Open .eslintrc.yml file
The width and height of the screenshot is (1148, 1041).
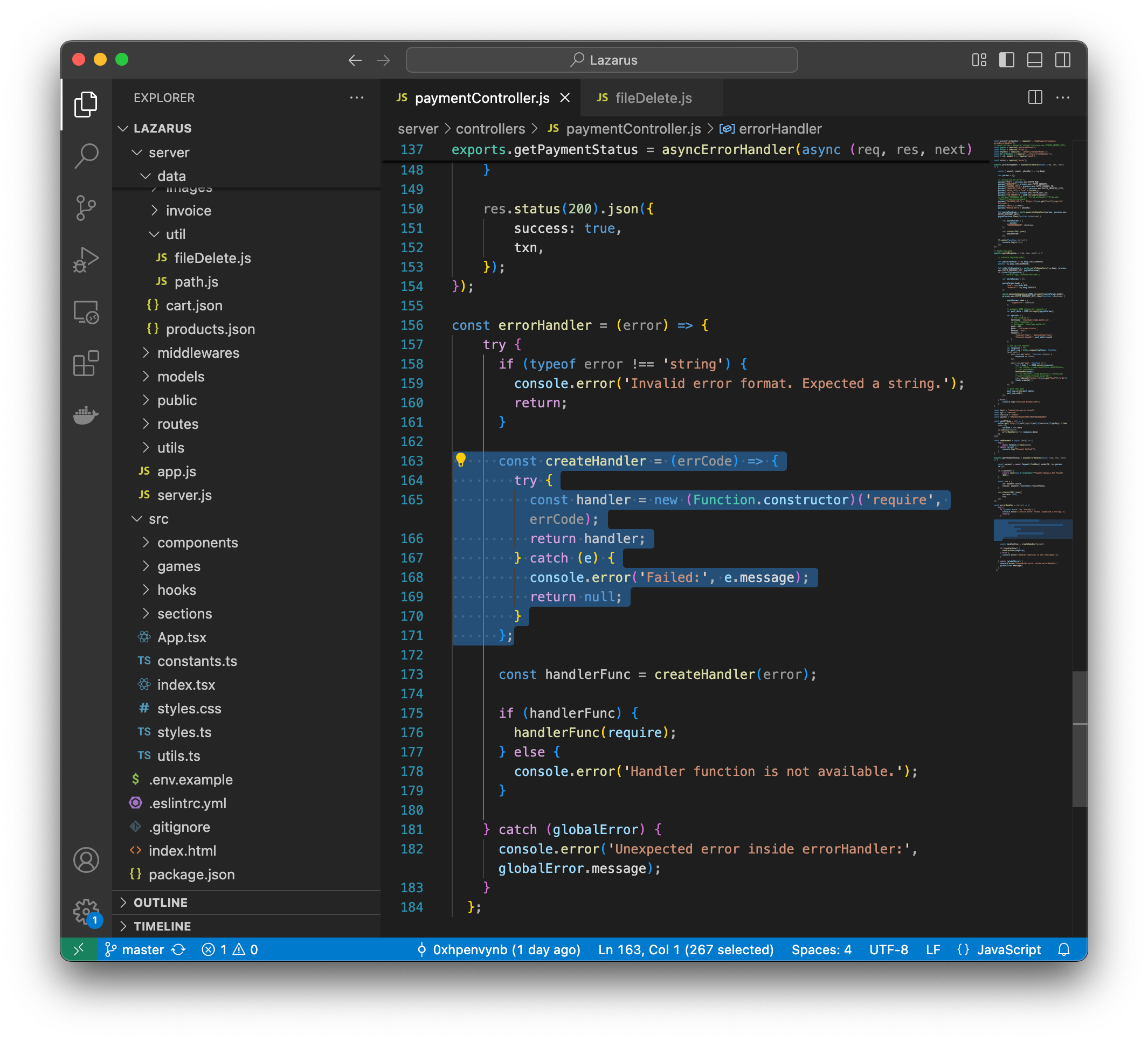pos(246,803)
